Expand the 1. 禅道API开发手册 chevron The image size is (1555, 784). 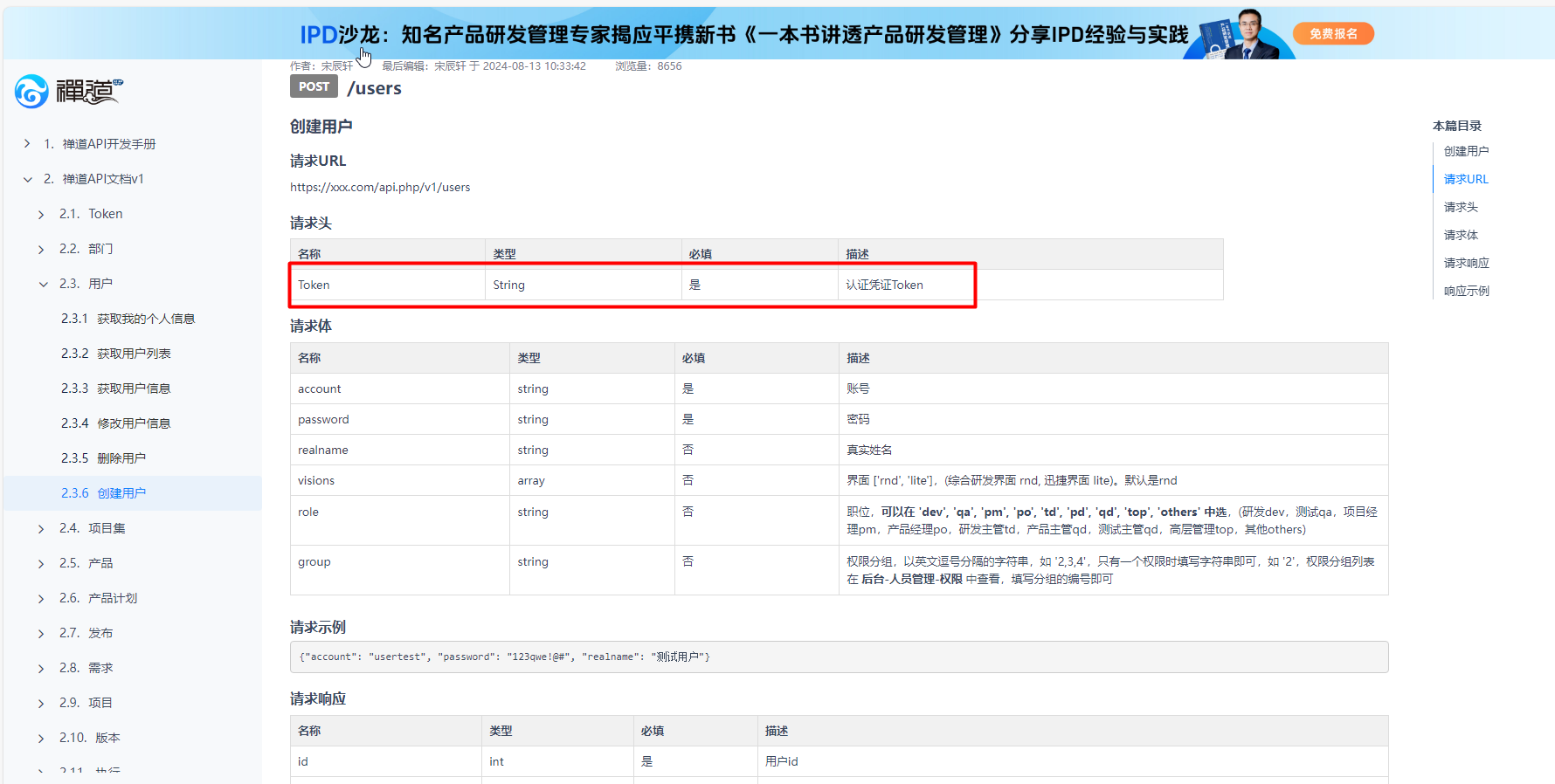[x=27, y=144]
